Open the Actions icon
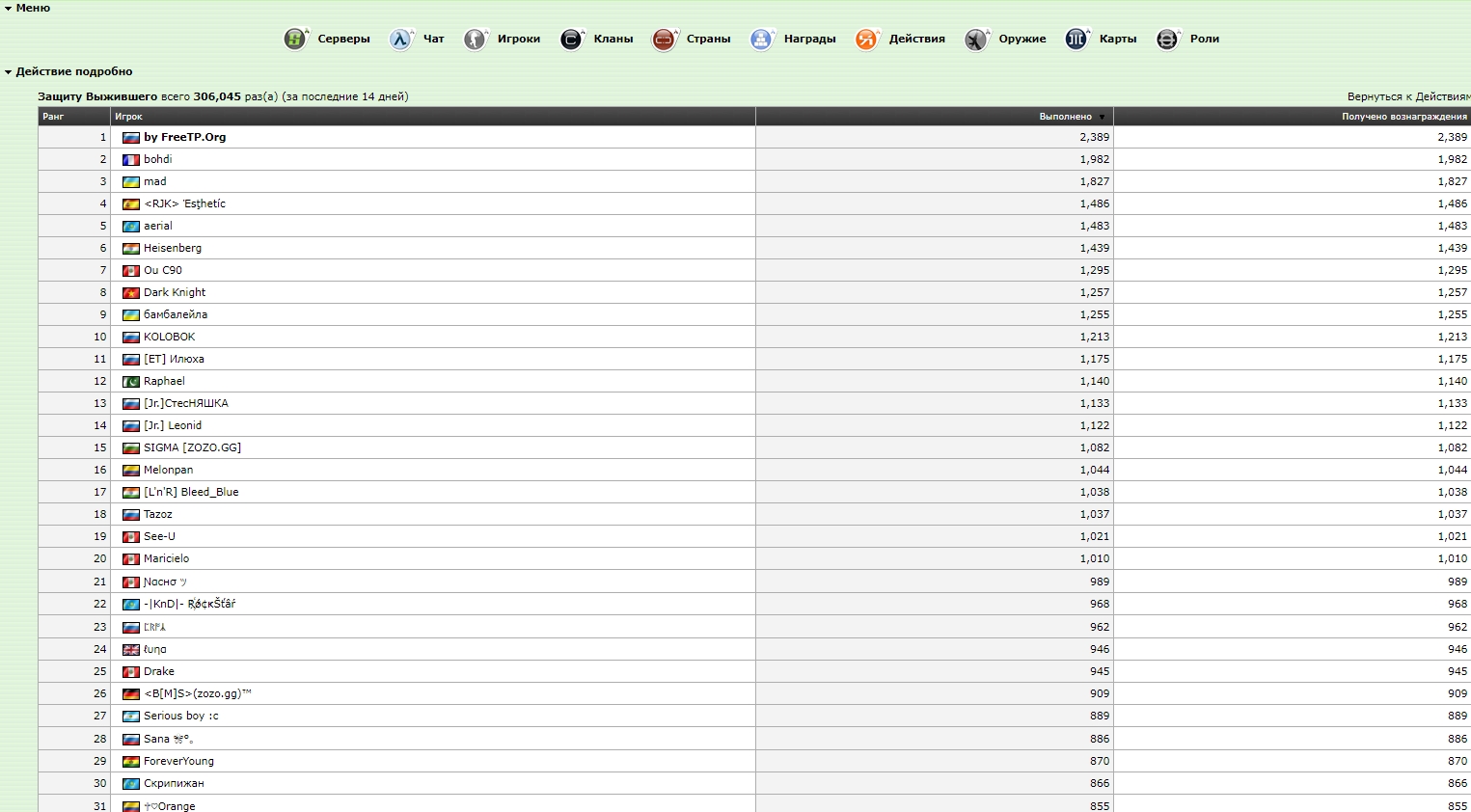 tap(867, 40)
